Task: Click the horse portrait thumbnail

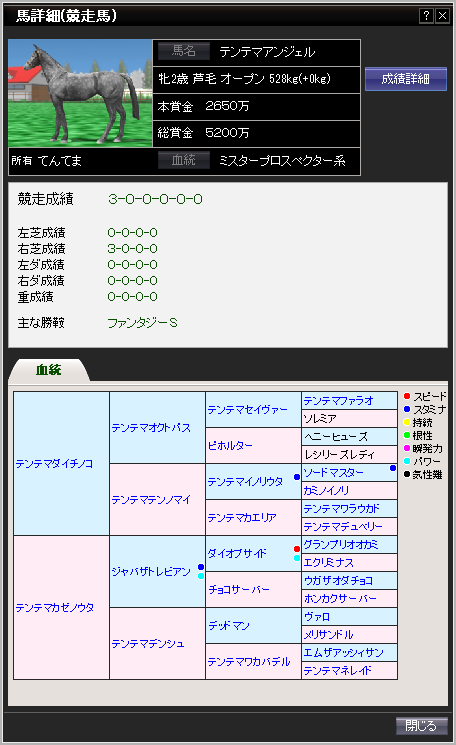Action: (80, 93)
